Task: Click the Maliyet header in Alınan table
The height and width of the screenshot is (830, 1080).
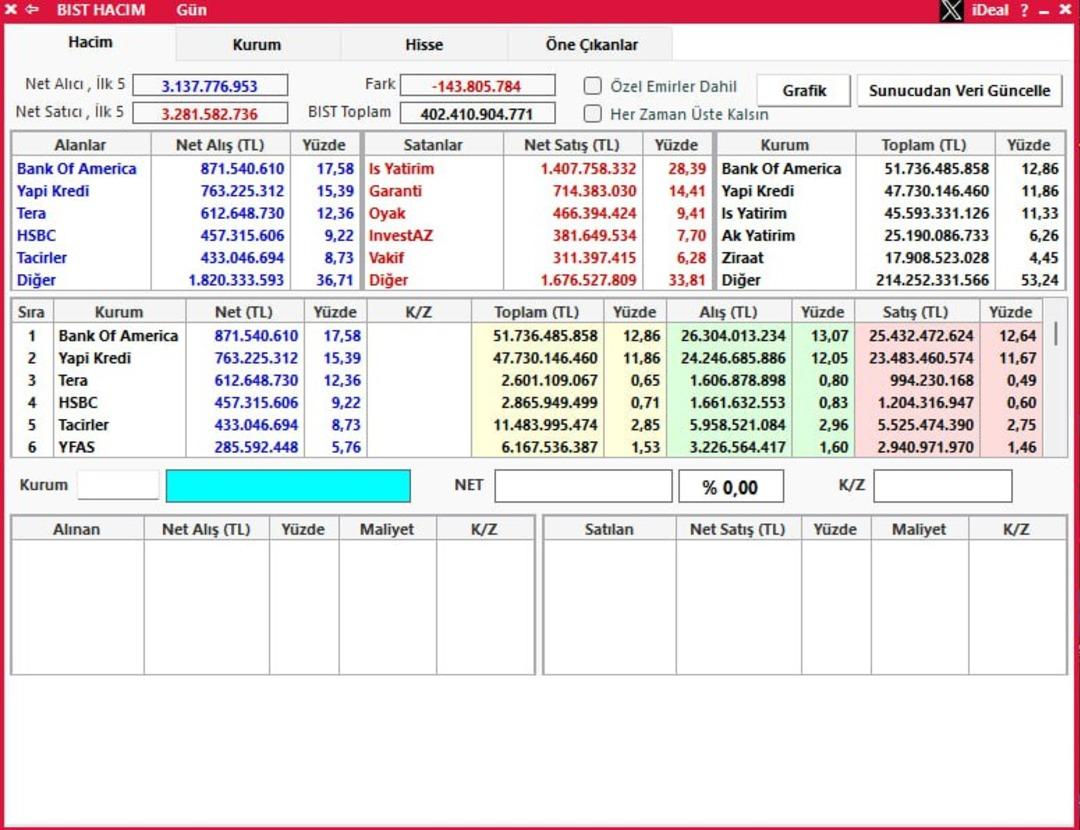Action: [x=387, y=529]
